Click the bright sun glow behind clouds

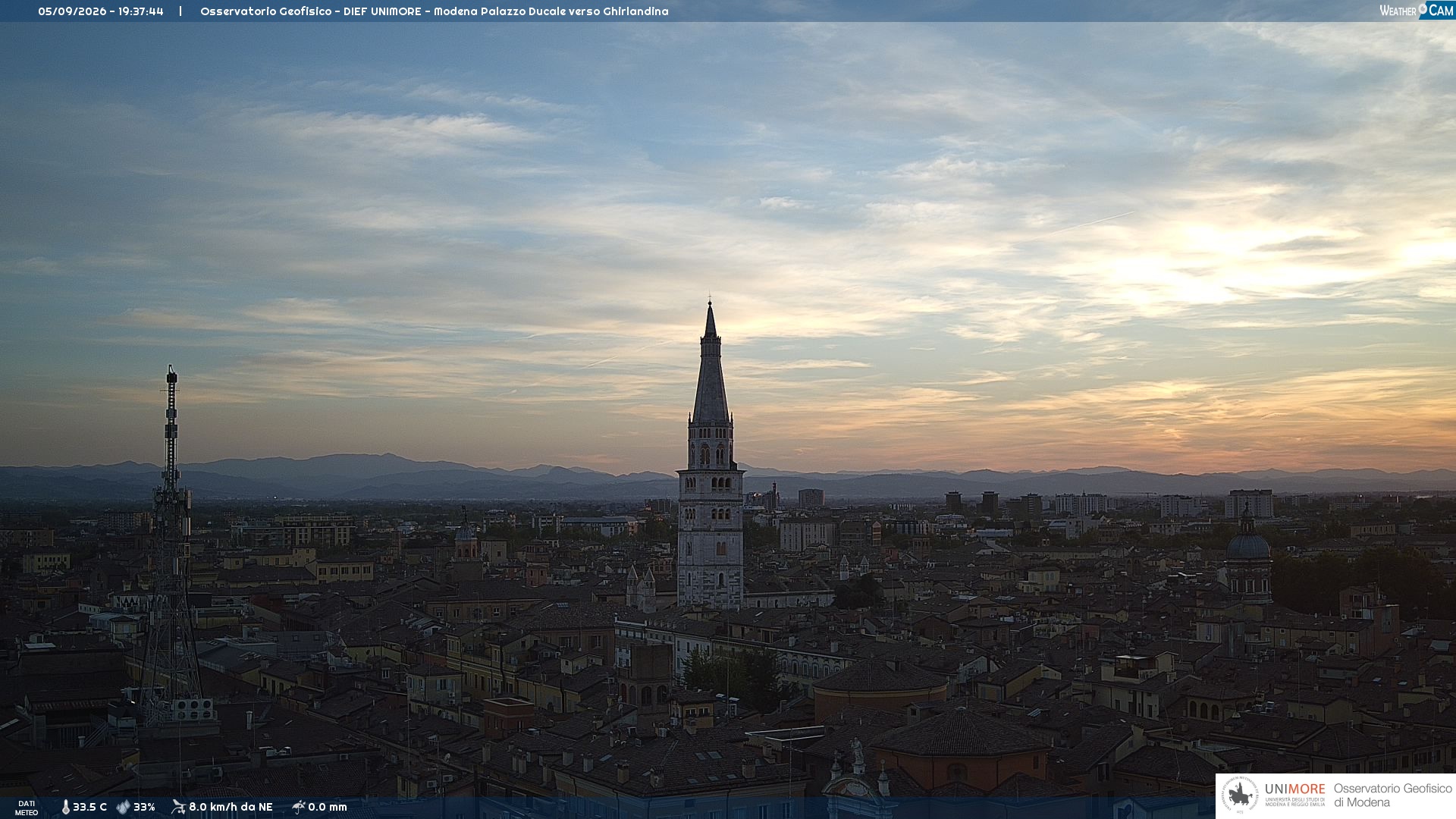click(1198, 265)
